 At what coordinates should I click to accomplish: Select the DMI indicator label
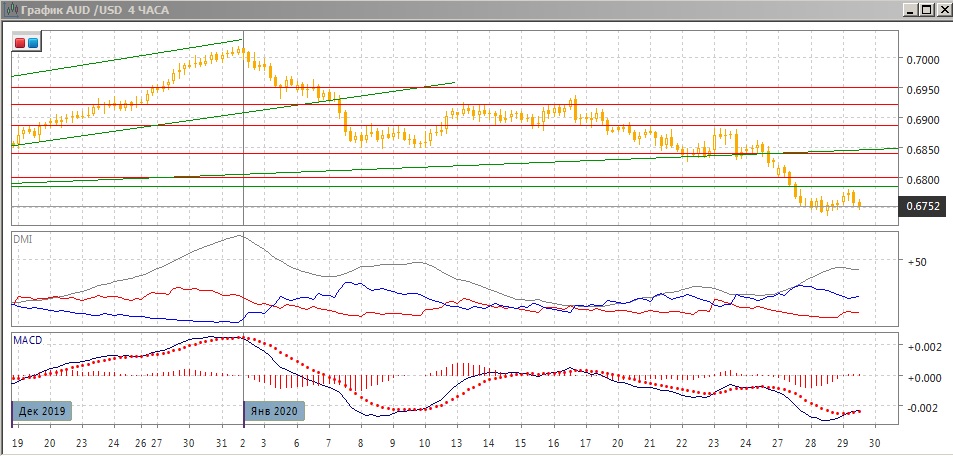point(21,239)
